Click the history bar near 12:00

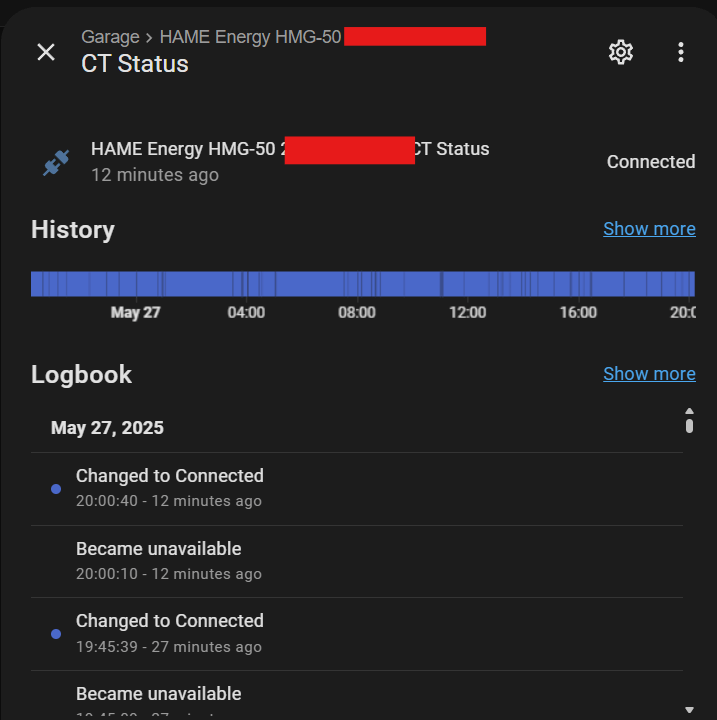click(x=468, y=284)
